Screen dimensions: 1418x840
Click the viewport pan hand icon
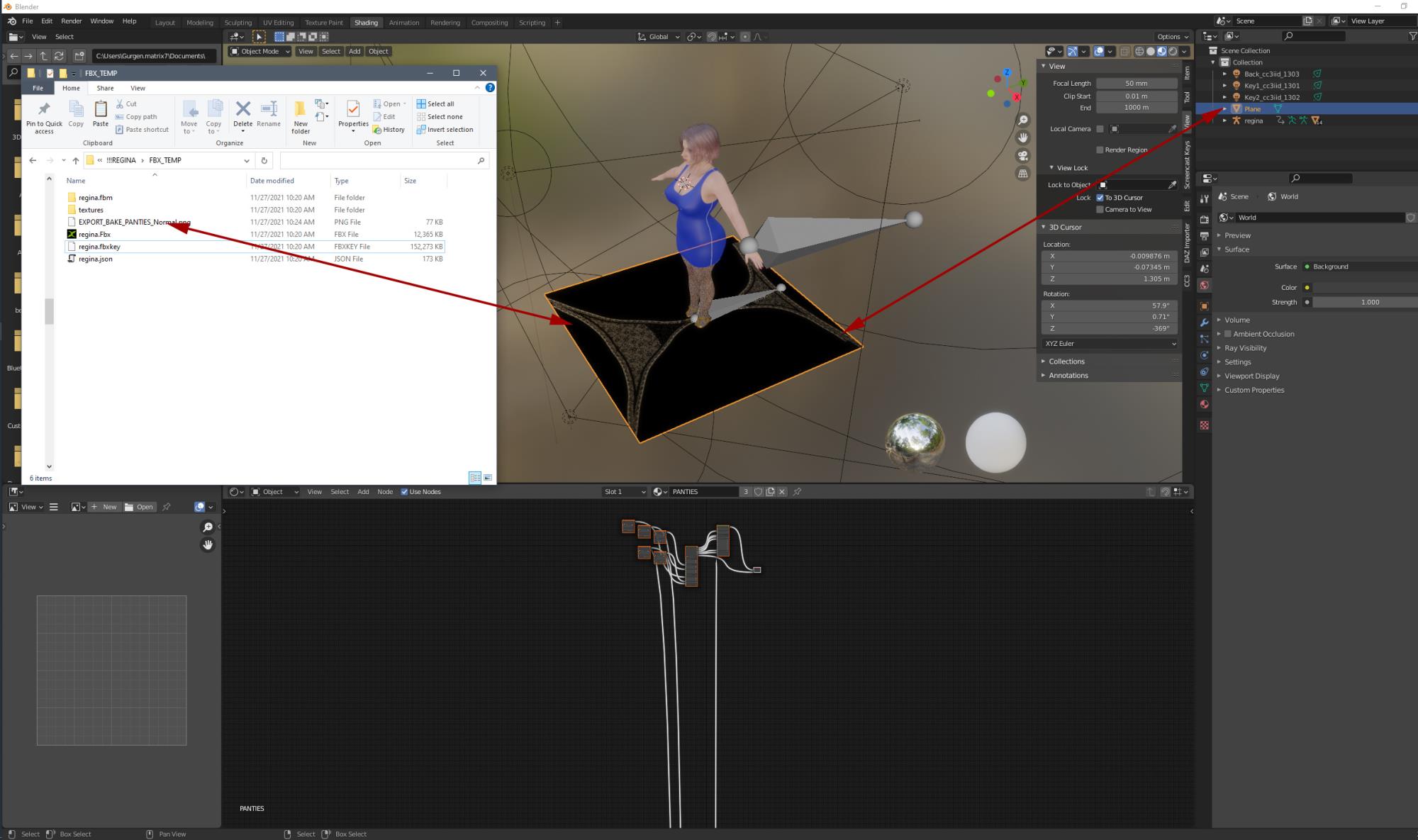[x=1022, y=138]
